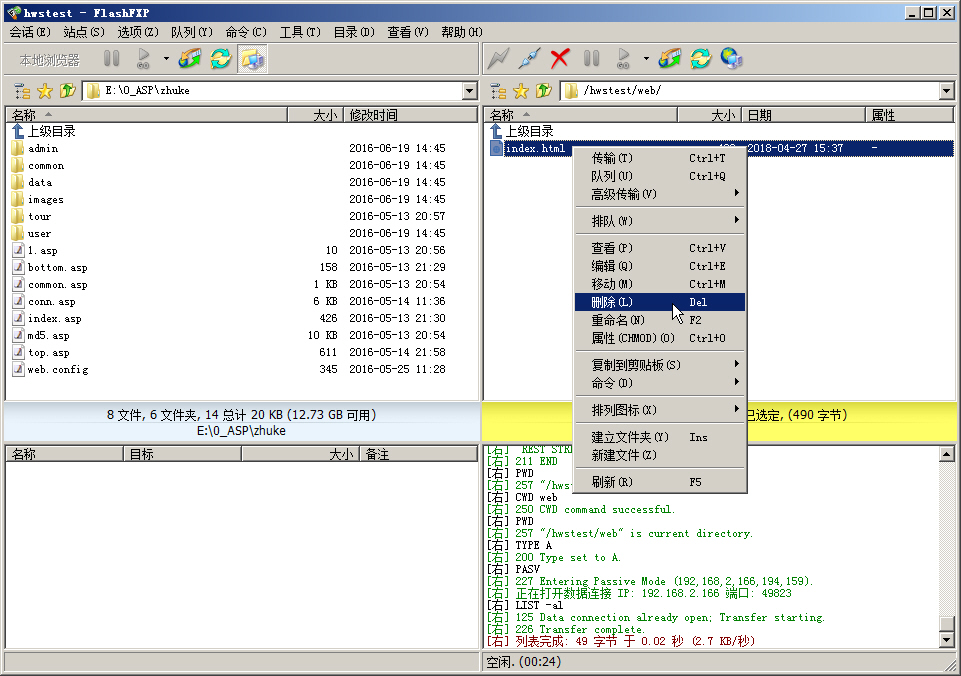Click the 大小 column header in local pane
This screenshot has width=961, height=676.
pos(324,115)
